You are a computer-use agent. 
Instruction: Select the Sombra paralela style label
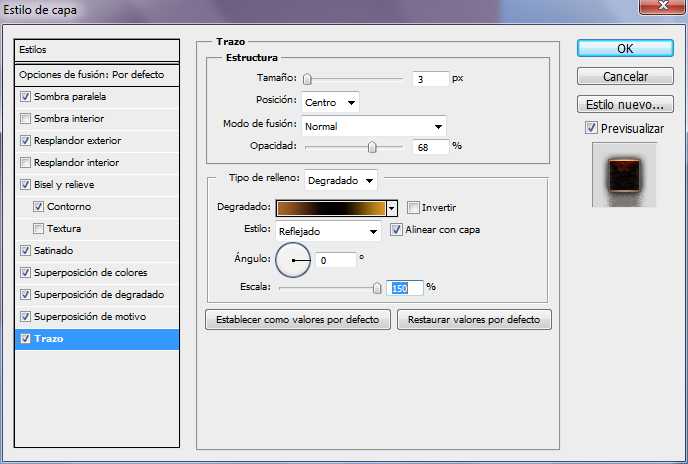pos(70,97)
